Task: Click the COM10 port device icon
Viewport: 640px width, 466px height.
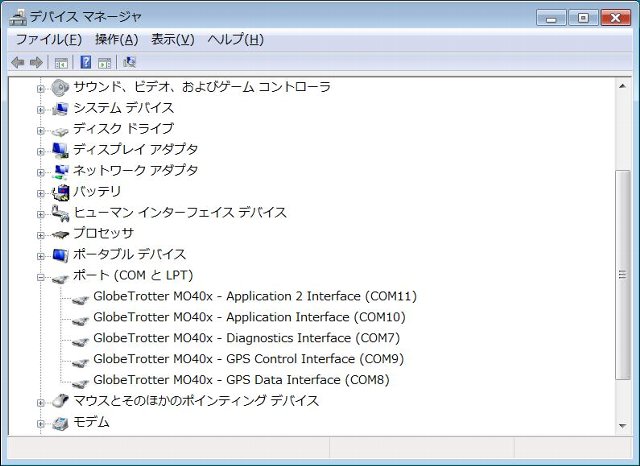Action: click(x=80, y=320)
